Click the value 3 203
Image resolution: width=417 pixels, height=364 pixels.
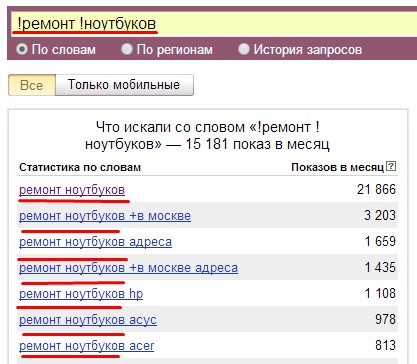click(x=380, y=215)
